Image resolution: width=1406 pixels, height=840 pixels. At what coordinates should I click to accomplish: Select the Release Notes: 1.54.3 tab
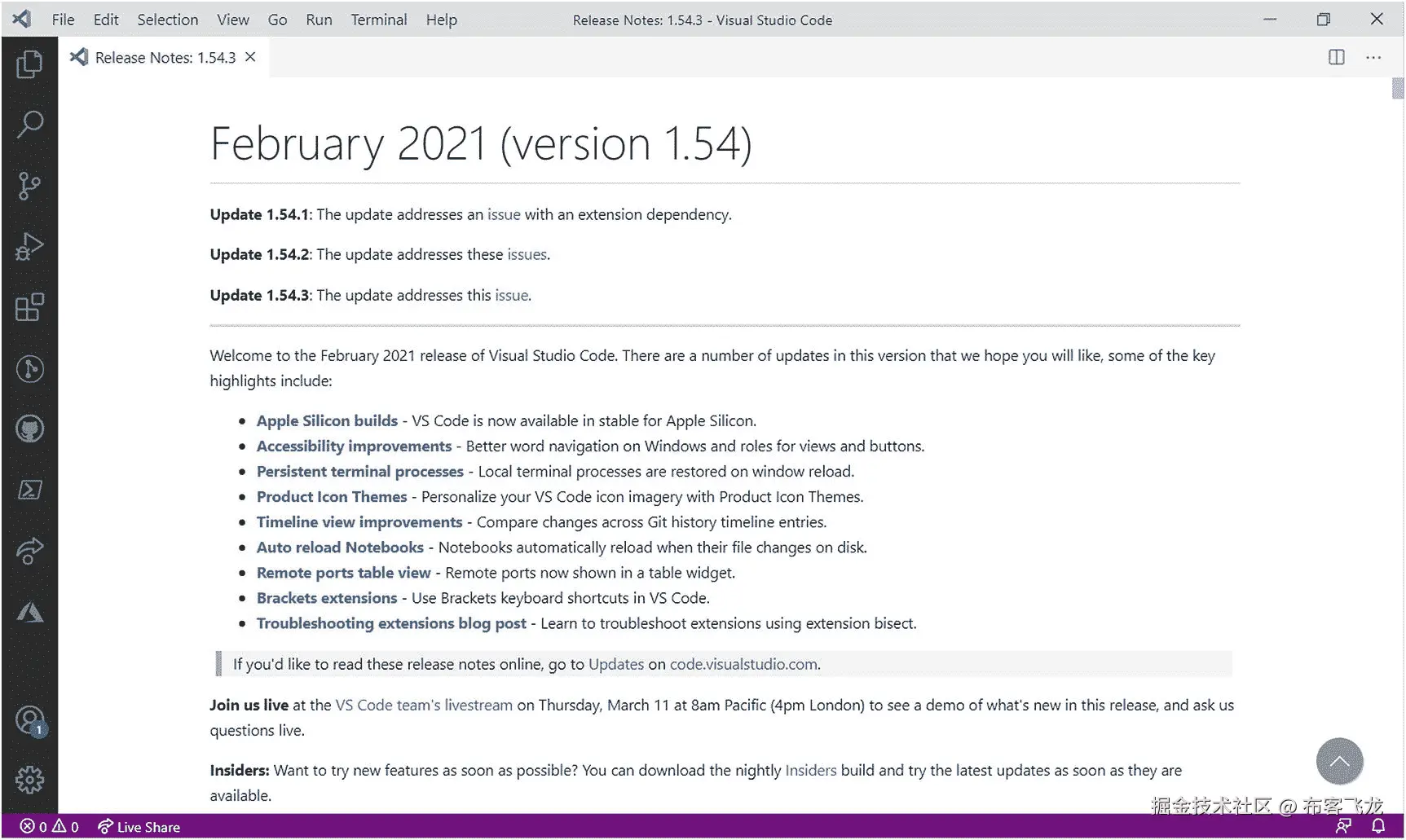pyautogui.click(x=164, y=57)
